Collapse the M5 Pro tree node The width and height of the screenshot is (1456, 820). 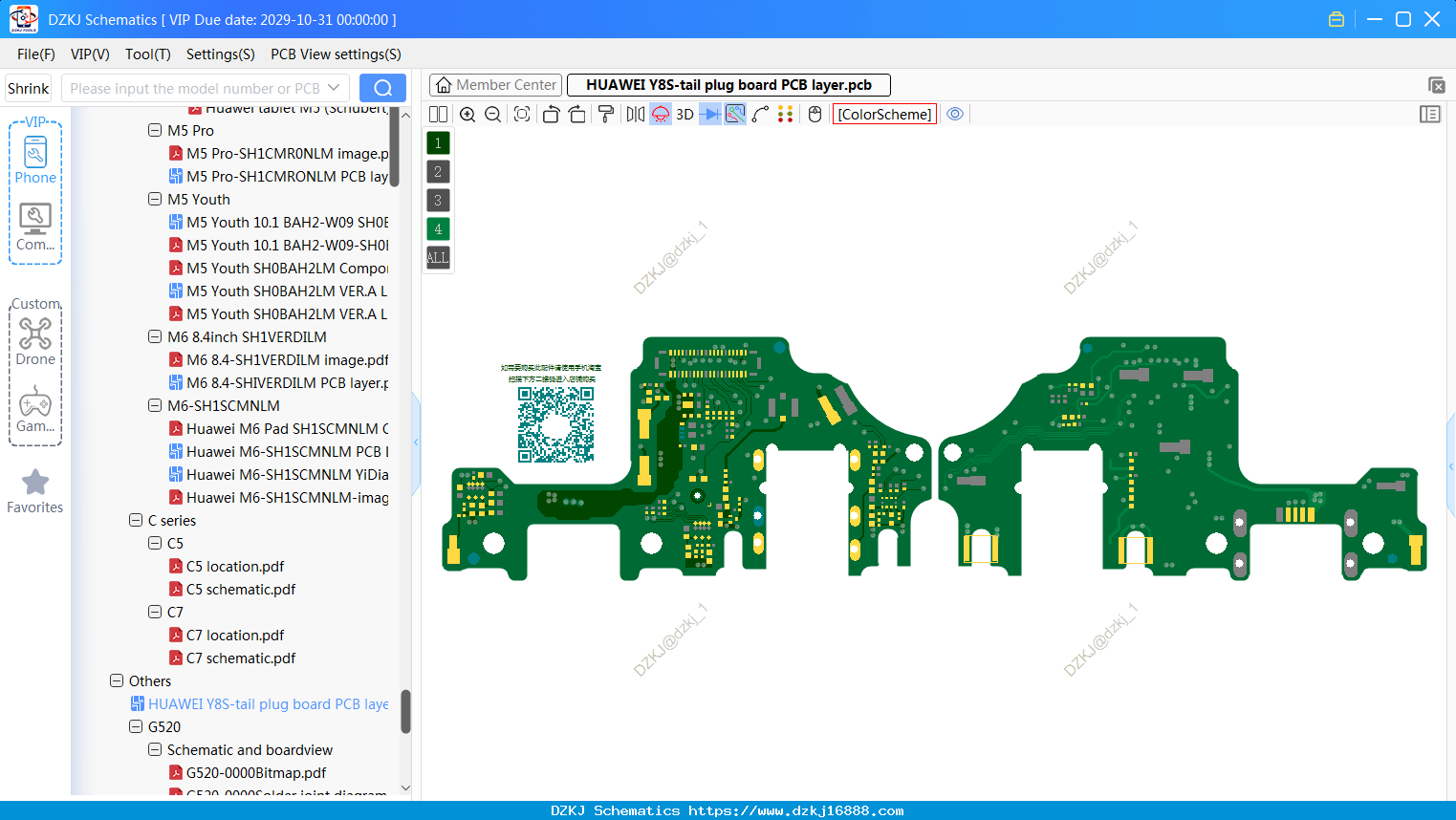pos(155,130)
